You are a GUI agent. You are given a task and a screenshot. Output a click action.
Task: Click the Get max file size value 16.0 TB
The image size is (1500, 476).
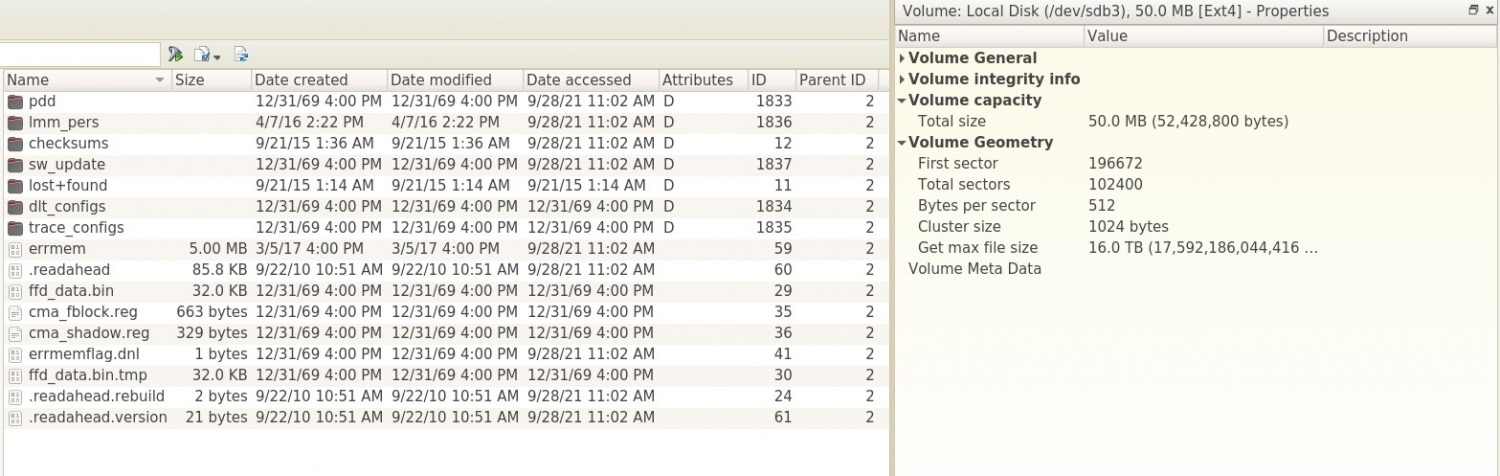pyautogui.click(x=1203, y=247)
